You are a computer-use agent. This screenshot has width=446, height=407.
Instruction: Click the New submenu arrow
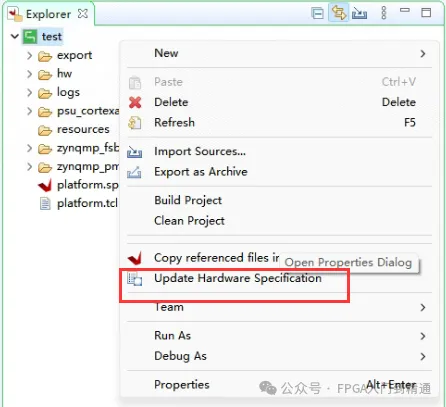[x=423, y=53]
